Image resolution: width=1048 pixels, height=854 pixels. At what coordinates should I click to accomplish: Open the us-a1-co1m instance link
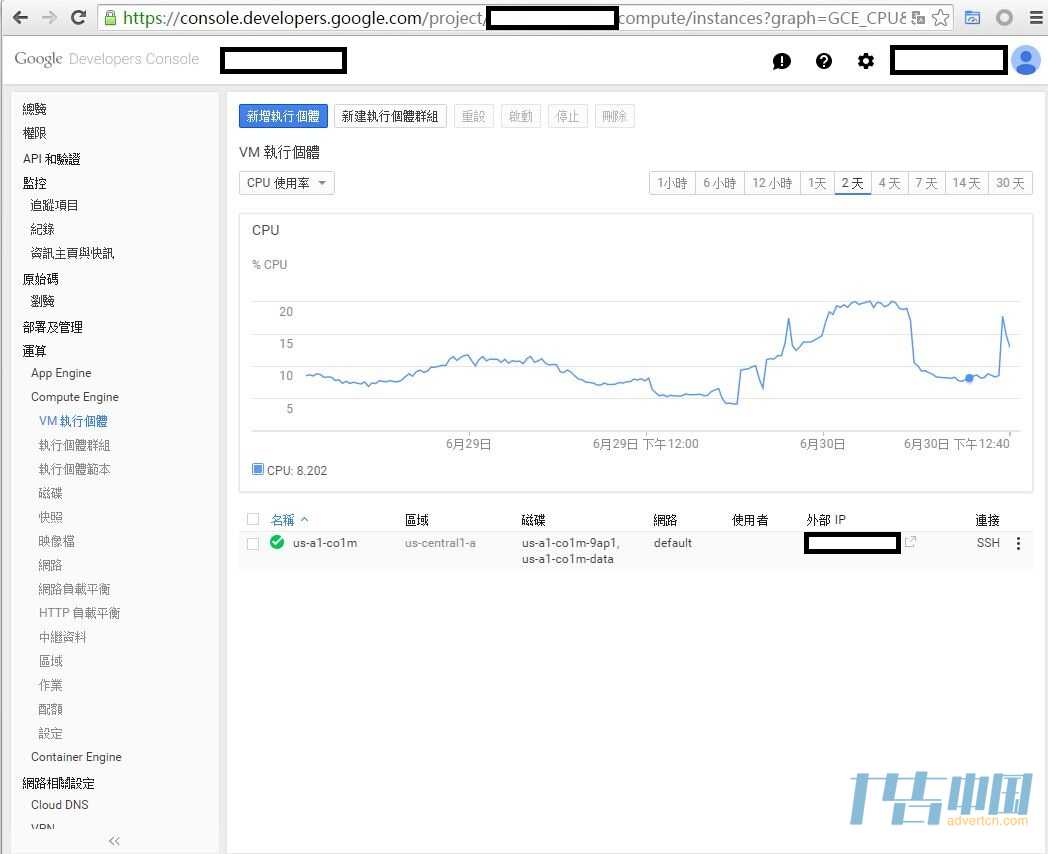click(325, 543)
